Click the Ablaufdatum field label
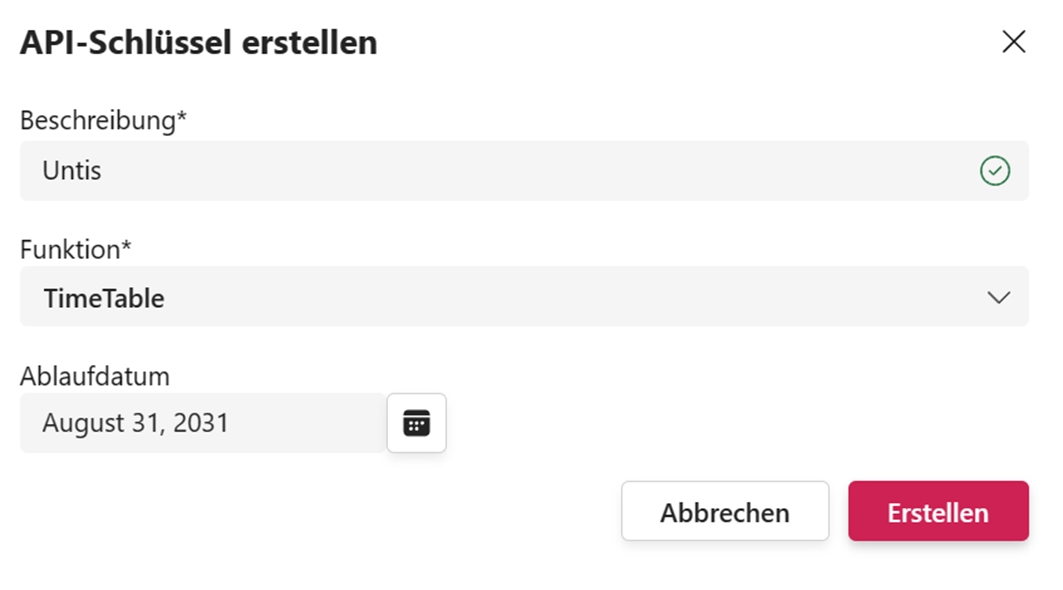Image resolution: width=1063 pixels, height=590 pixels. [95, 376]
